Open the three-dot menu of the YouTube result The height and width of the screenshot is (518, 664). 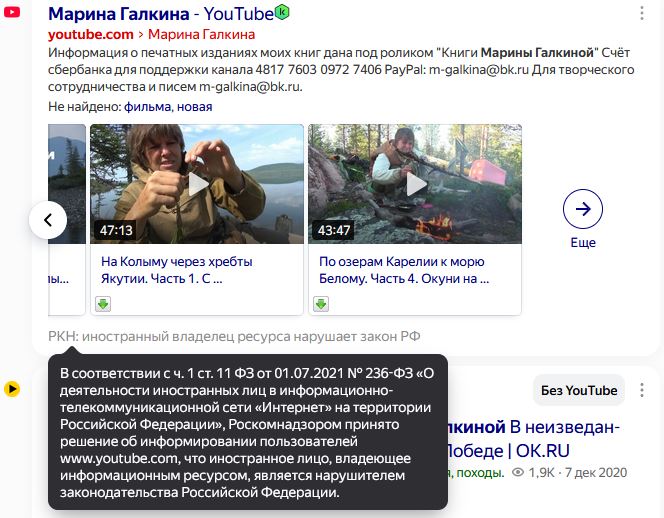pyautogui.click(x=642, y=13)
